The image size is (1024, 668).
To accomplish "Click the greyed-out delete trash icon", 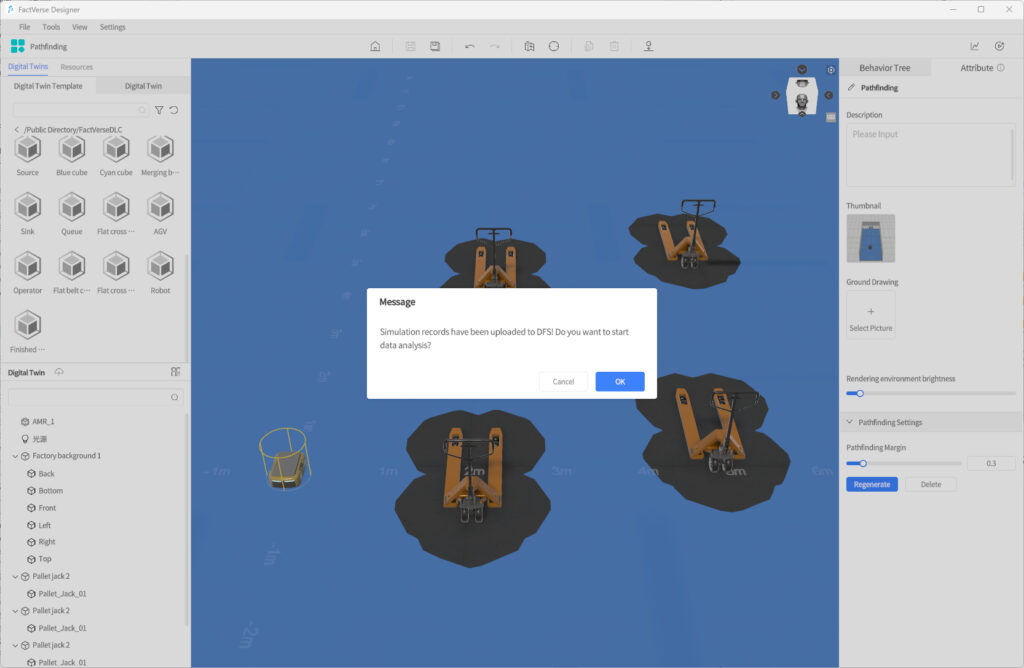I will (x=614, y=46).
